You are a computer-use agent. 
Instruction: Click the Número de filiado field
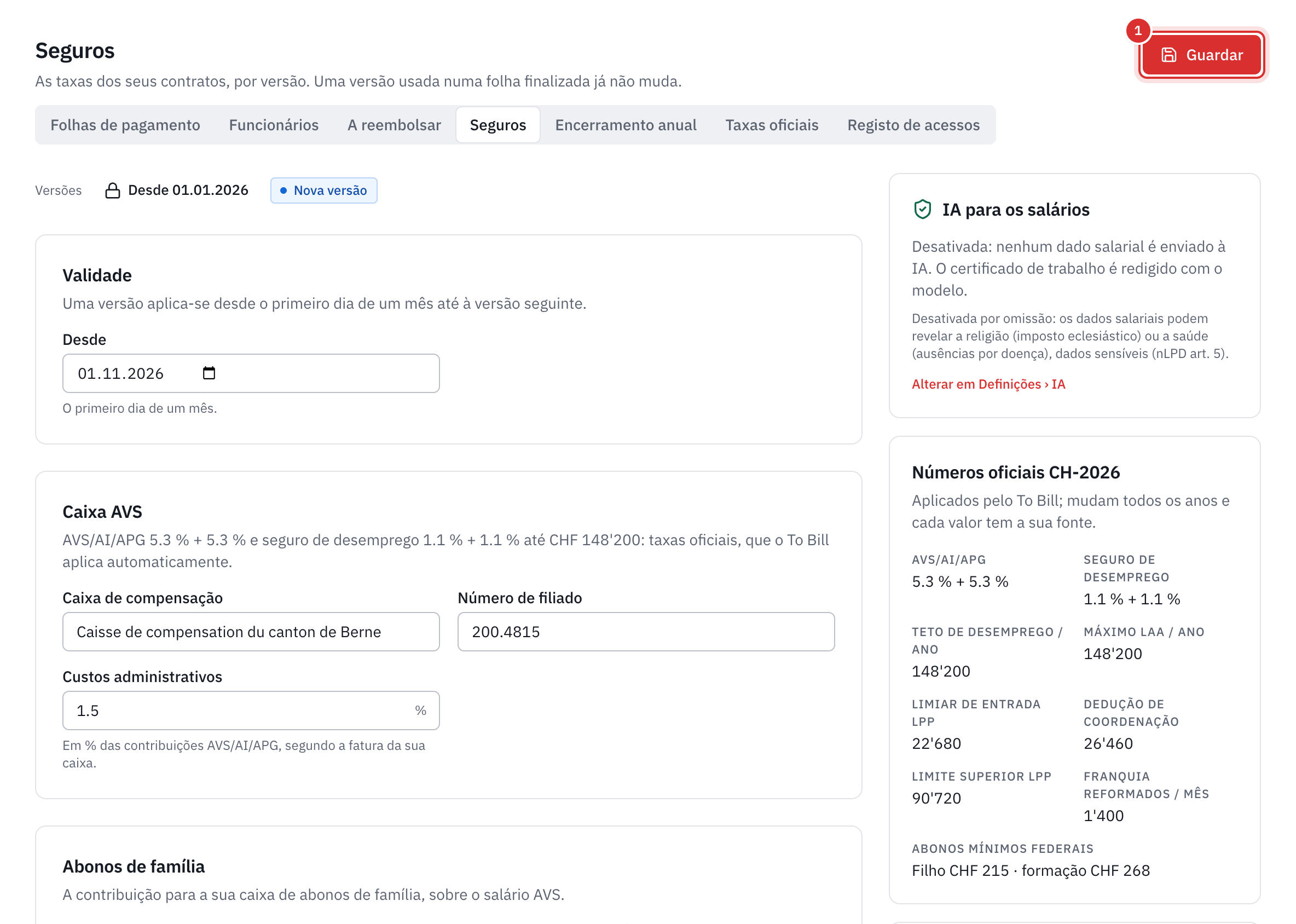(646, 632)
